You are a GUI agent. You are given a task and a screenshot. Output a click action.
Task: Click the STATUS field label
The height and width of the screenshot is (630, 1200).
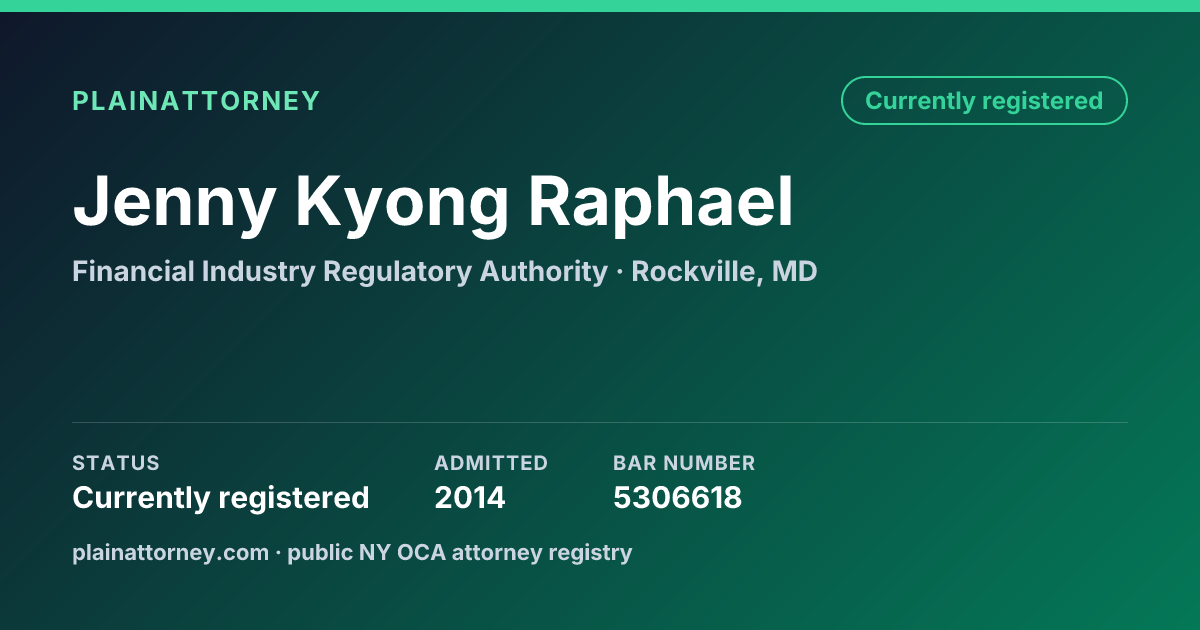coord(116,463)
